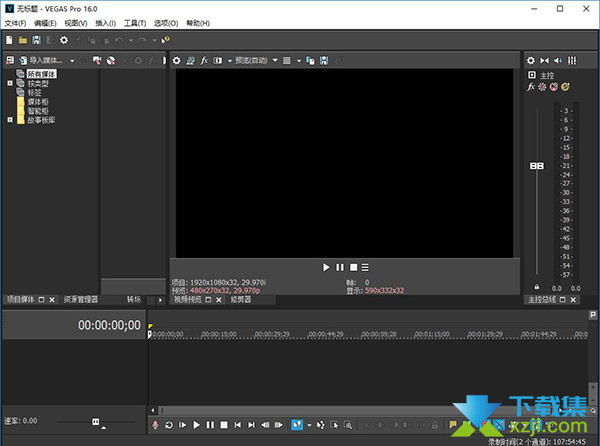Viewport: 600px width, 446px height.
Task: Click the extract audio from CD icon
Action: (111, 60)
